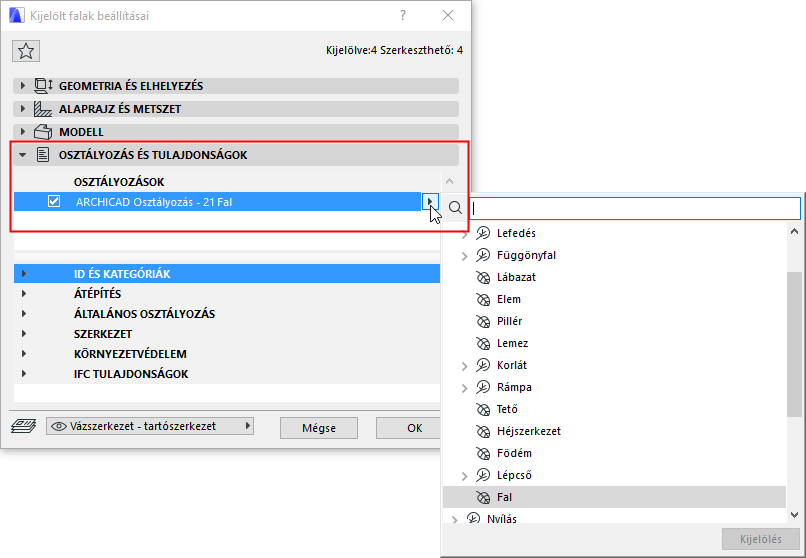Click the Kijelölés button
806x558 pixels.
[760, 540]
